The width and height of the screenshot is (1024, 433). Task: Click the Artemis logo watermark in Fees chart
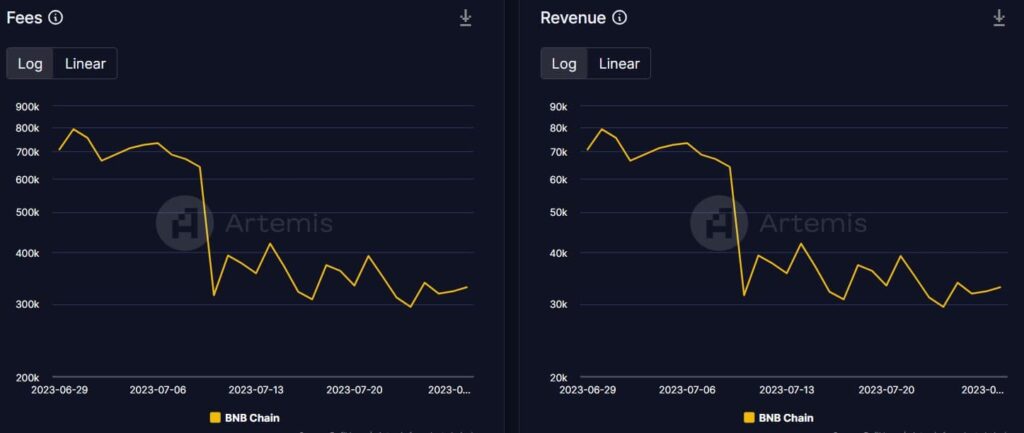tap(185, 223)
